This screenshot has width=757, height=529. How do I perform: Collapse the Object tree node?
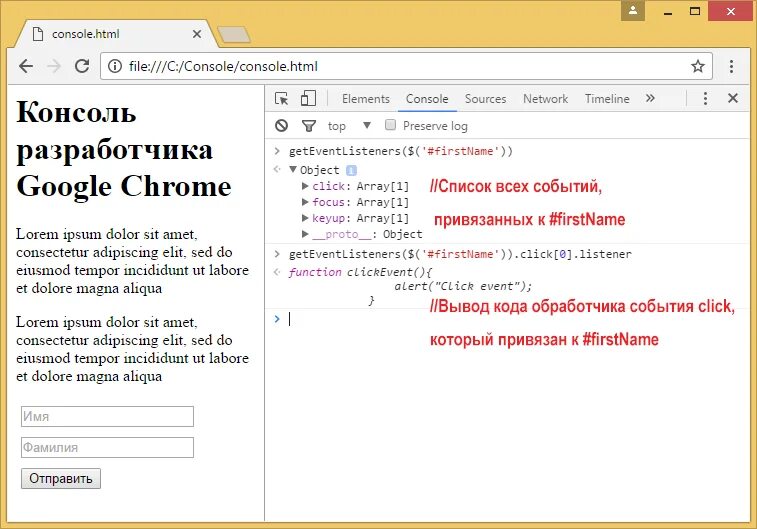click(293, 169)
